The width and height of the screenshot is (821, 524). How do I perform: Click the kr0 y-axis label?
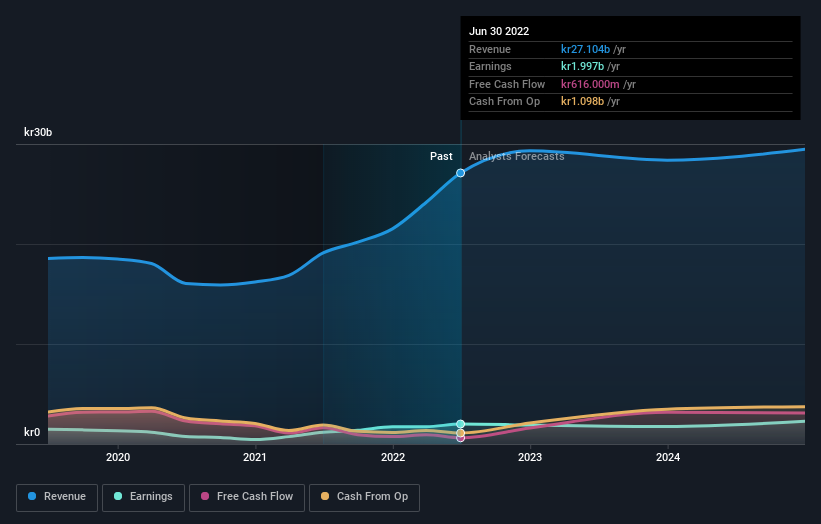32,432
